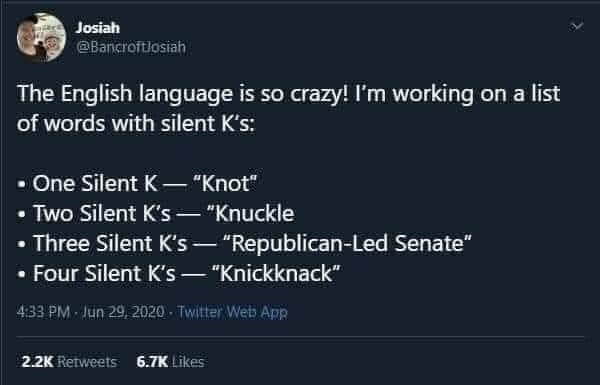Click the 6.7K like count number

point(152,362)
